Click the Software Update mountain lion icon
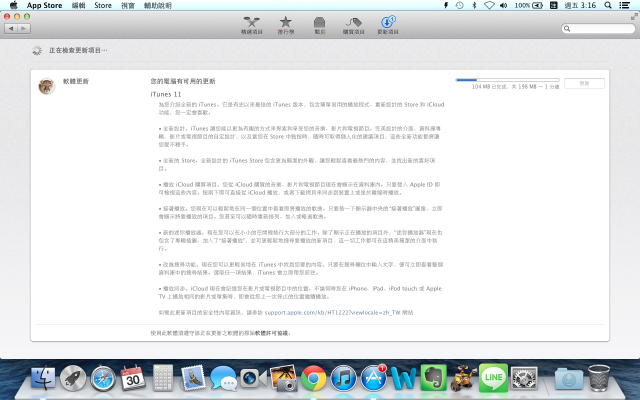 point(47,86)
